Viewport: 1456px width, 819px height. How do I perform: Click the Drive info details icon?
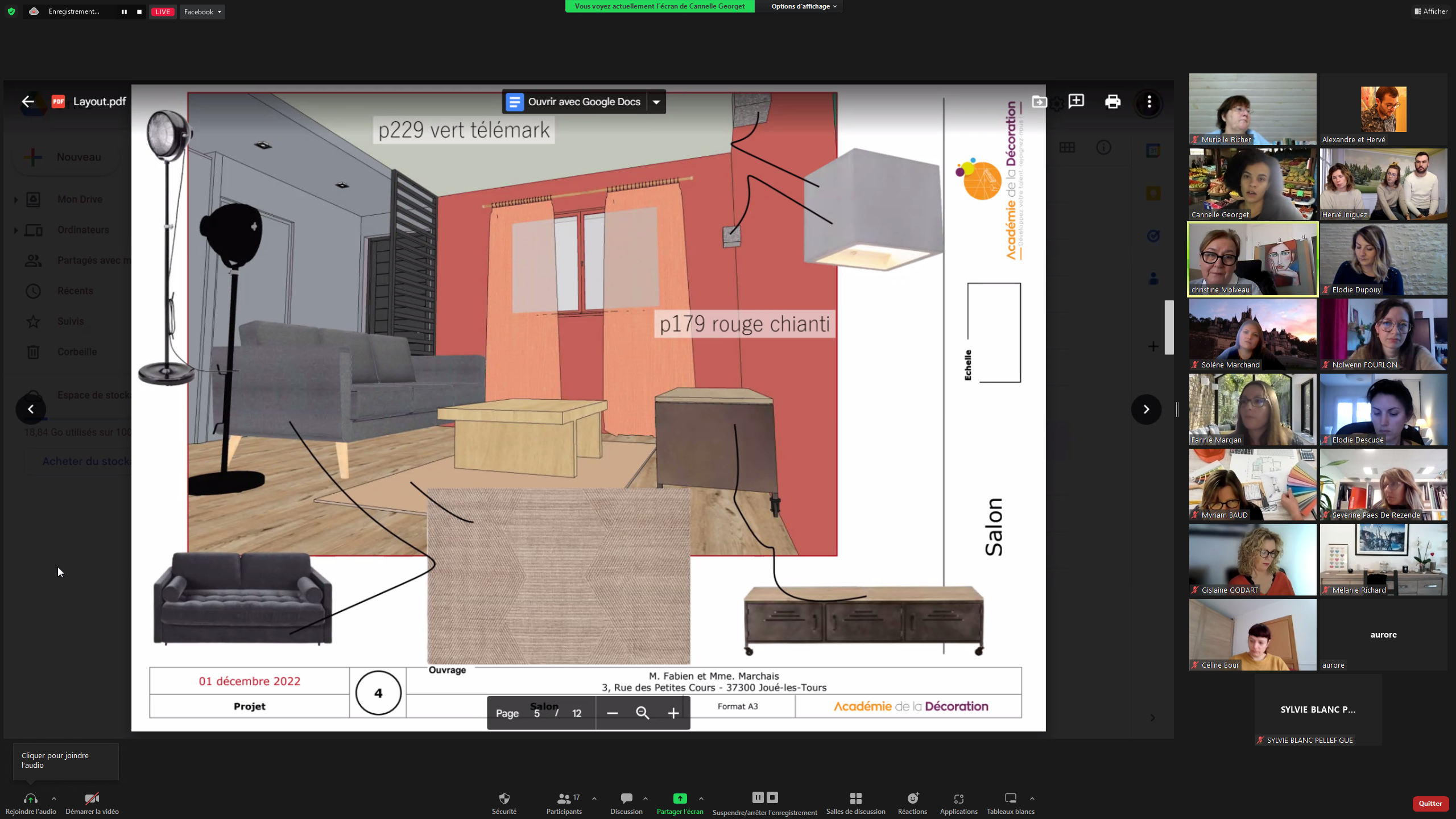[x=1103, y=148]
